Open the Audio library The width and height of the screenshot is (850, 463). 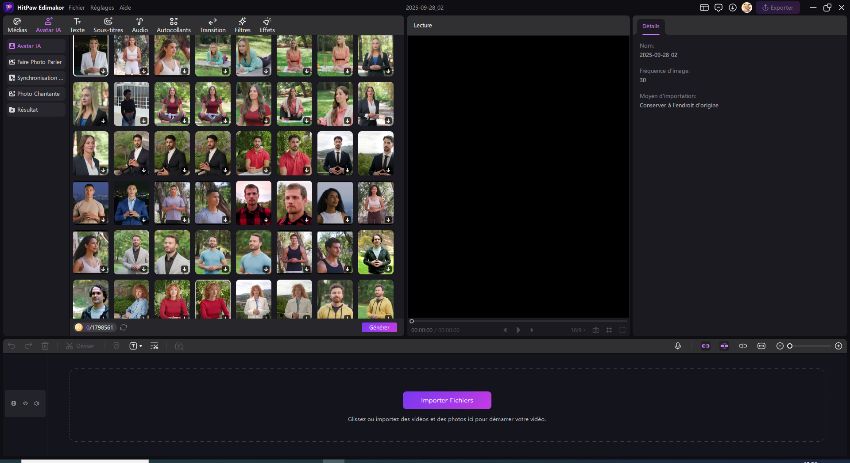[x=139, y=25]
